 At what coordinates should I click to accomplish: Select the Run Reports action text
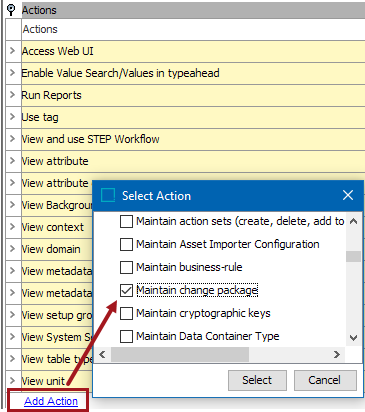(51, 95)
